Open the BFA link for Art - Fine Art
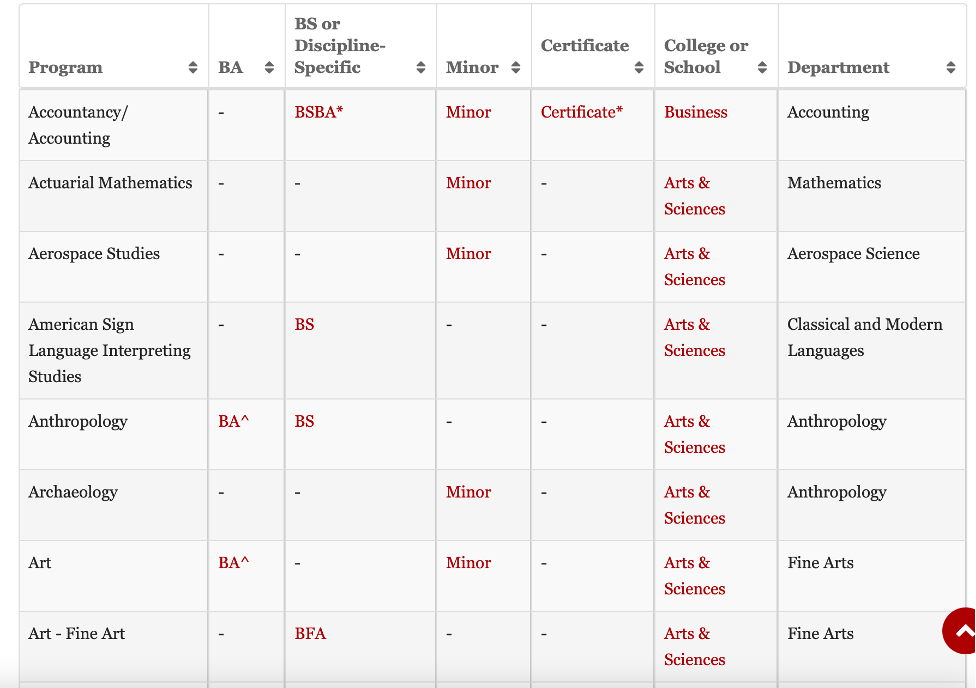 click(x=310, y=634)
